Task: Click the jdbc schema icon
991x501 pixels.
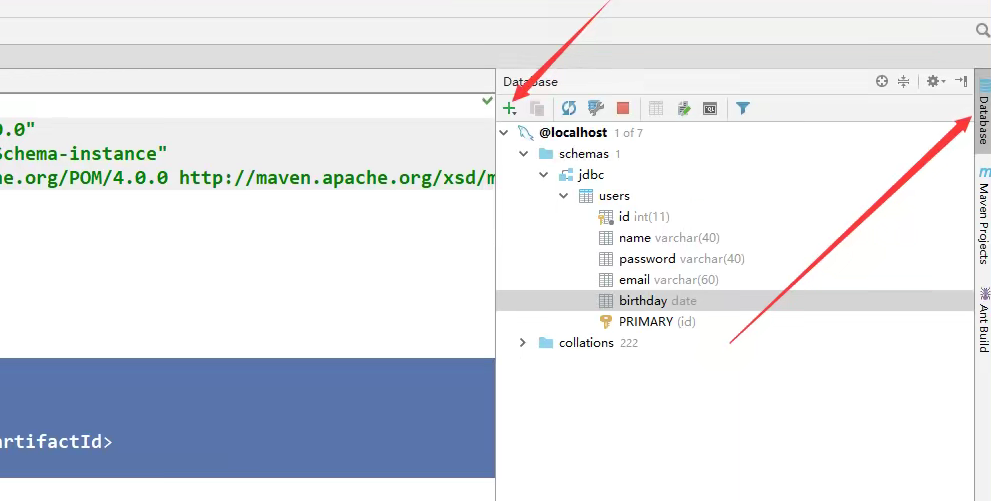Action: click(x=566, y=175)
